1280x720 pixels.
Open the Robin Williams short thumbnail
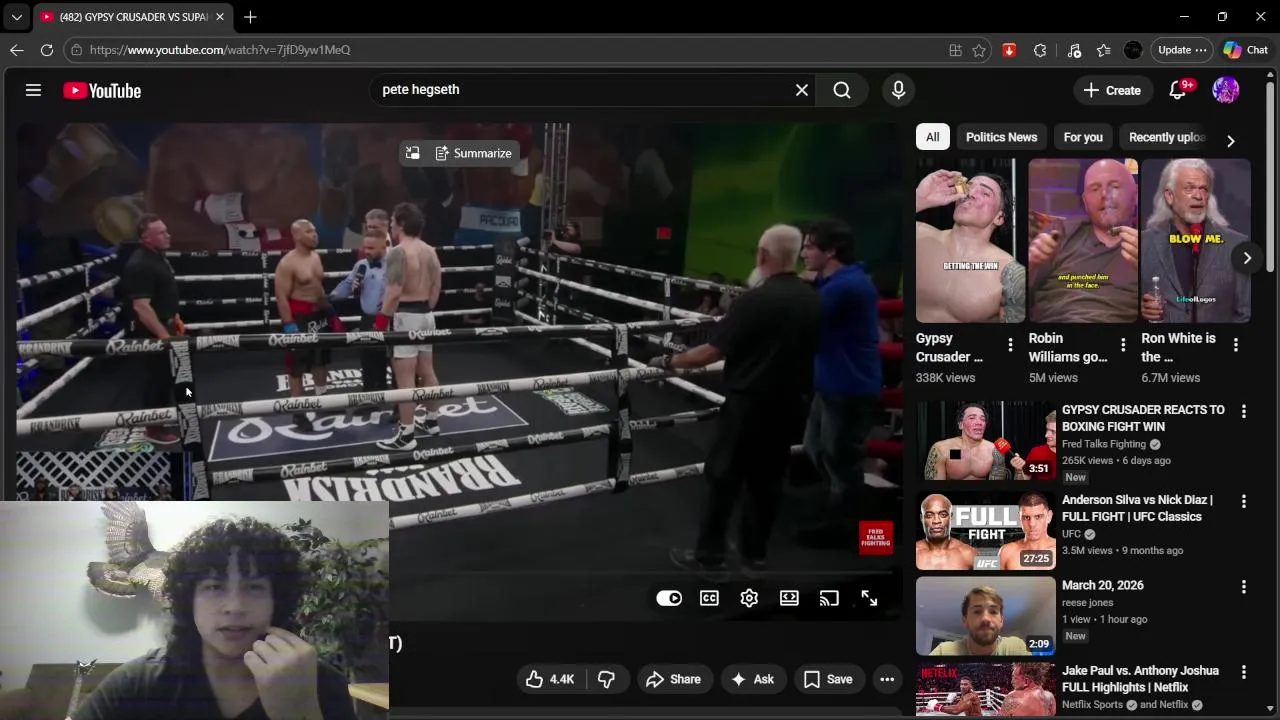click(x=1083, y=241)
